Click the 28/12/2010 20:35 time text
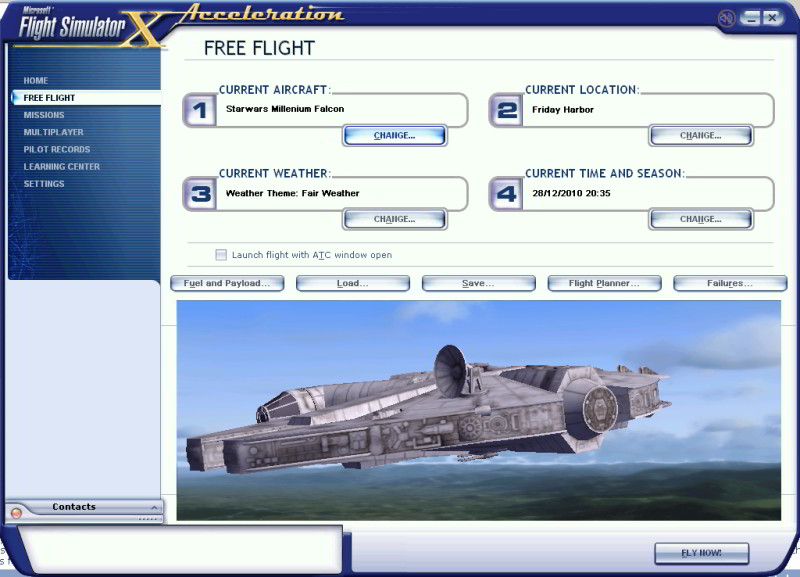The width and height of the screenshot is (800, 577). point(571,193)
